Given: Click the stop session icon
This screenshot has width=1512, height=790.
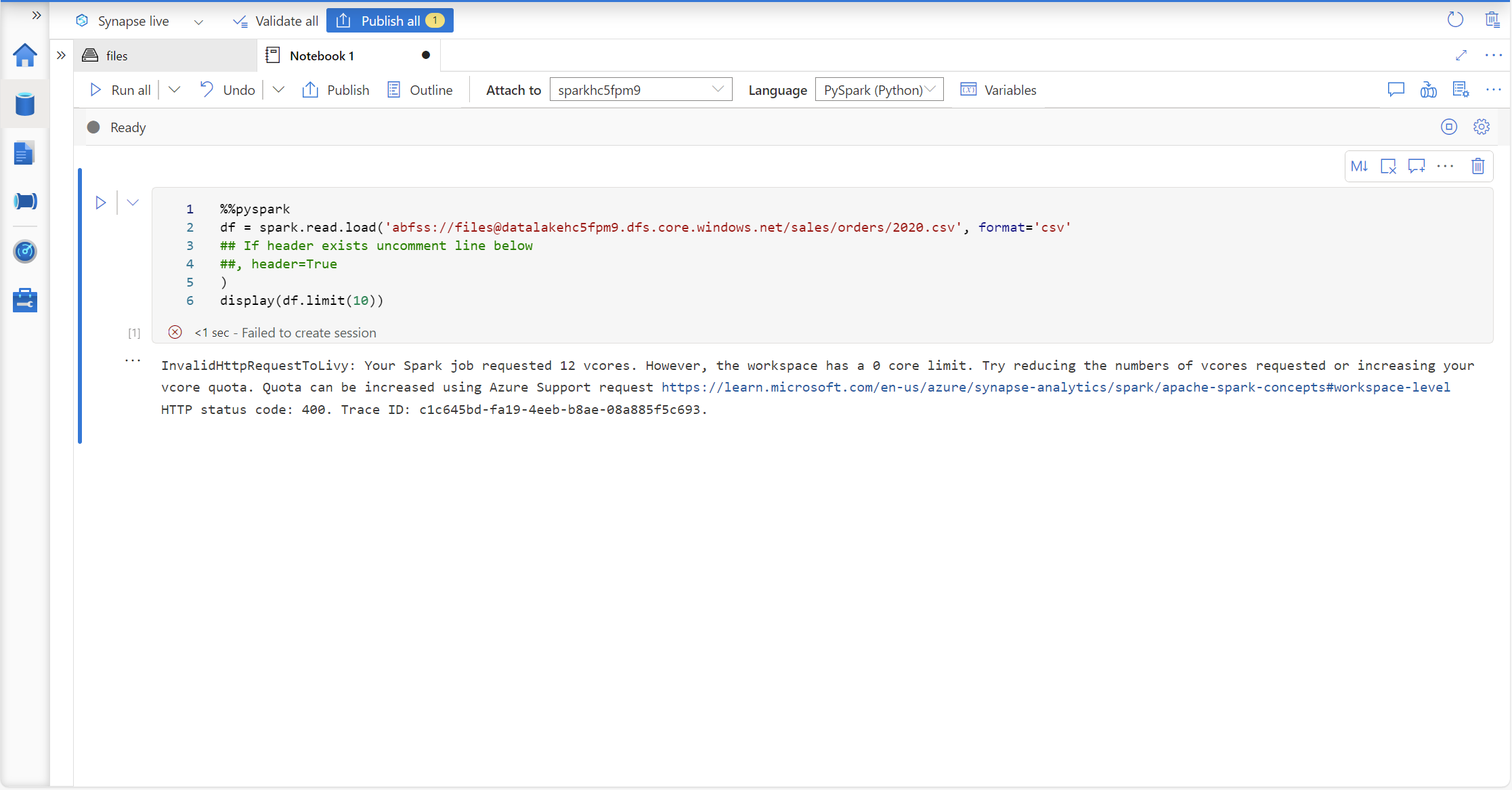Looking at the screenshot, I should (1449, 127).
